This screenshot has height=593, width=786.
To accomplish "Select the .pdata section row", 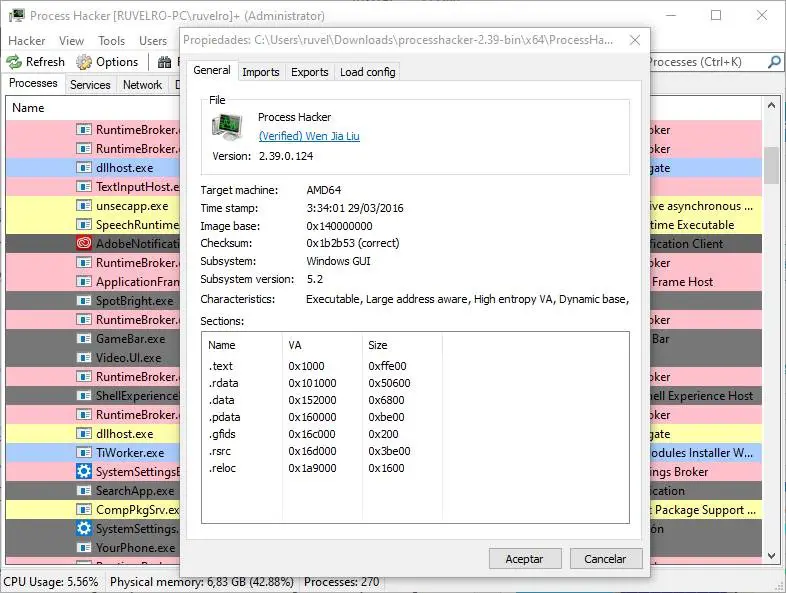I will point(415,417).
